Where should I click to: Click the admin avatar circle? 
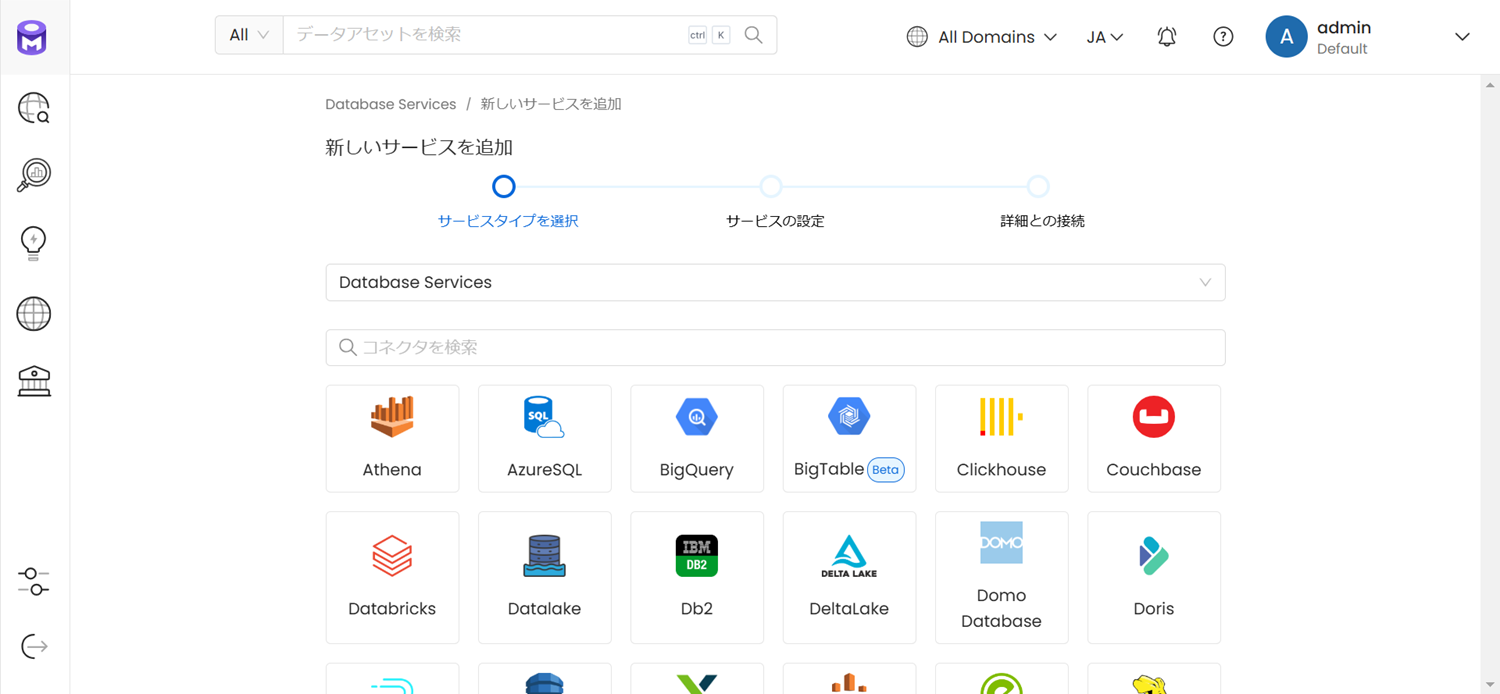(1286, 37)
